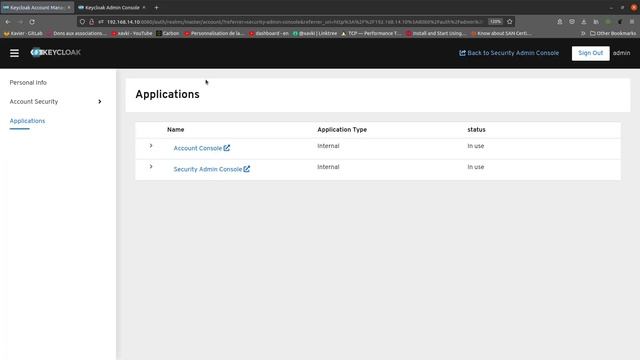Open the browser downloads icon
This screenshot has height=360, width=640.
tap(584, 22)
